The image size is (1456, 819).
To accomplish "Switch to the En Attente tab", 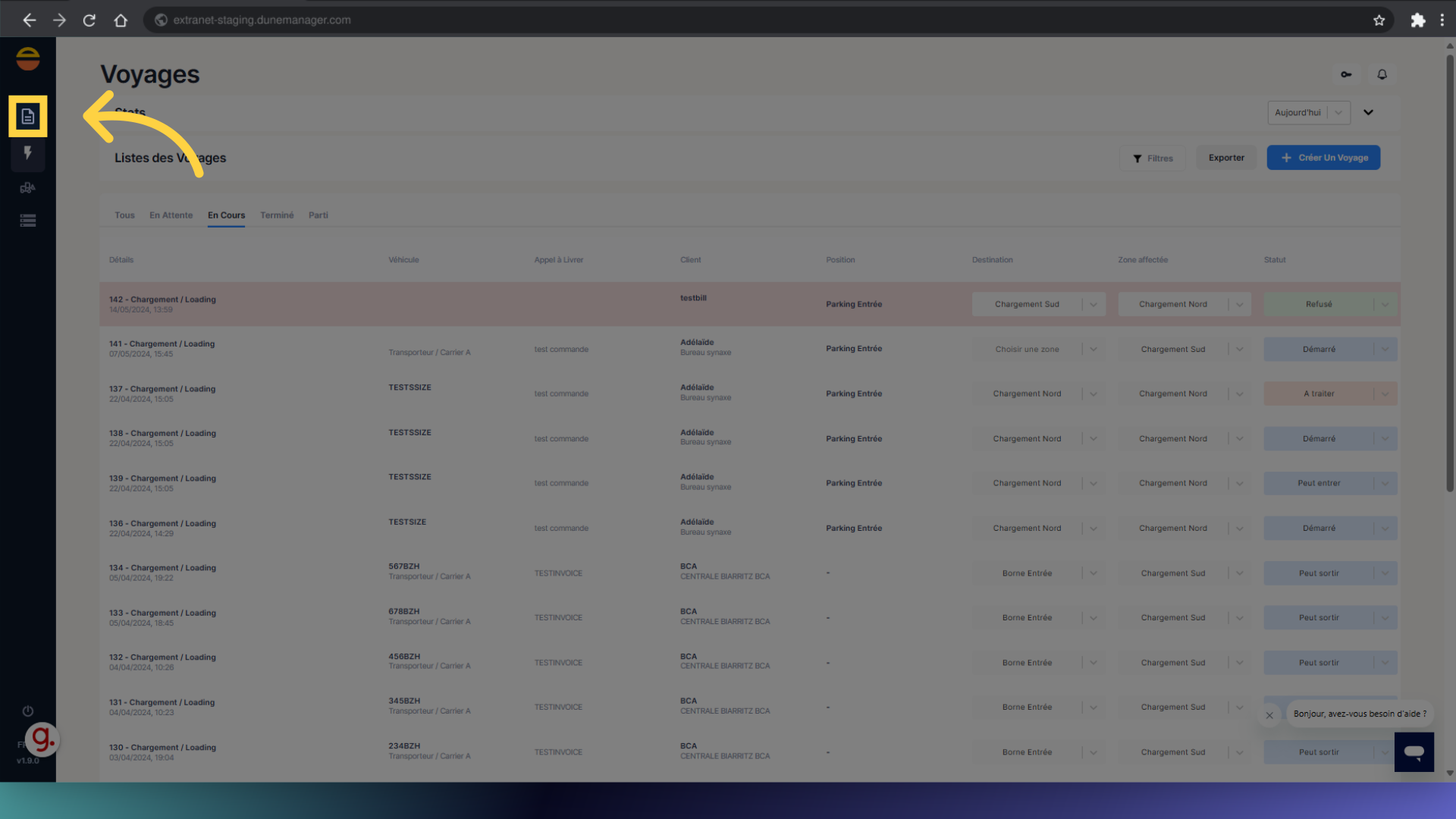I will (171, 215).
